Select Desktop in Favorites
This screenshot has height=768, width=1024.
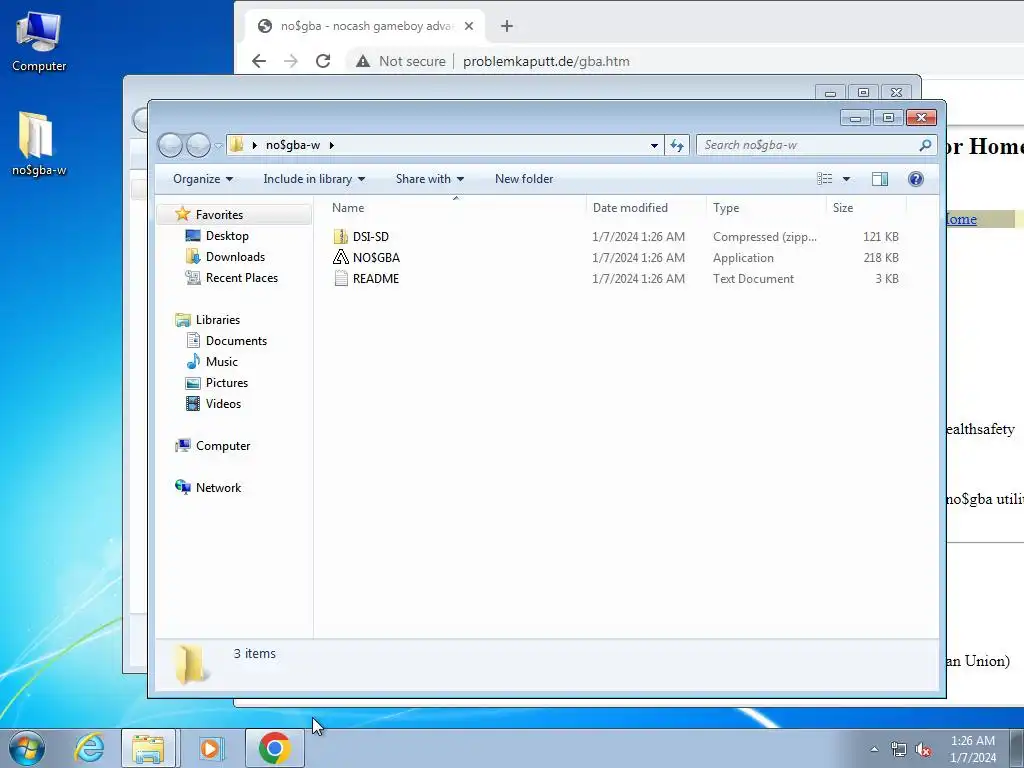point(227,236)
